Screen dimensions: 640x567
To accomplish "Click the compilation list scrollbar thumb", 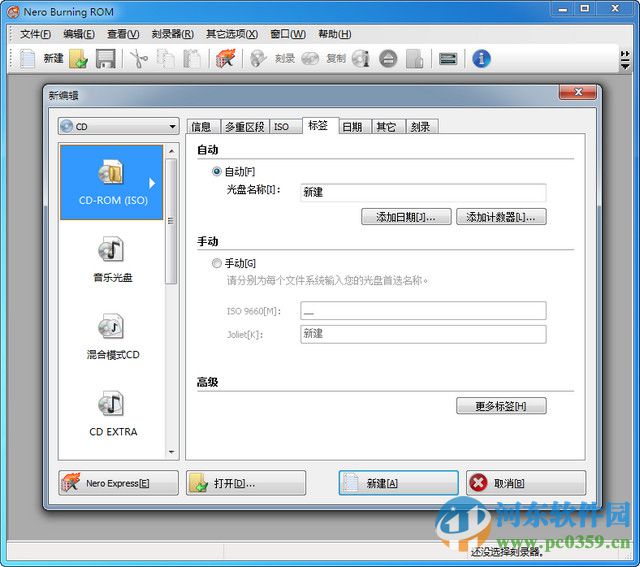I will click(171, 221).
